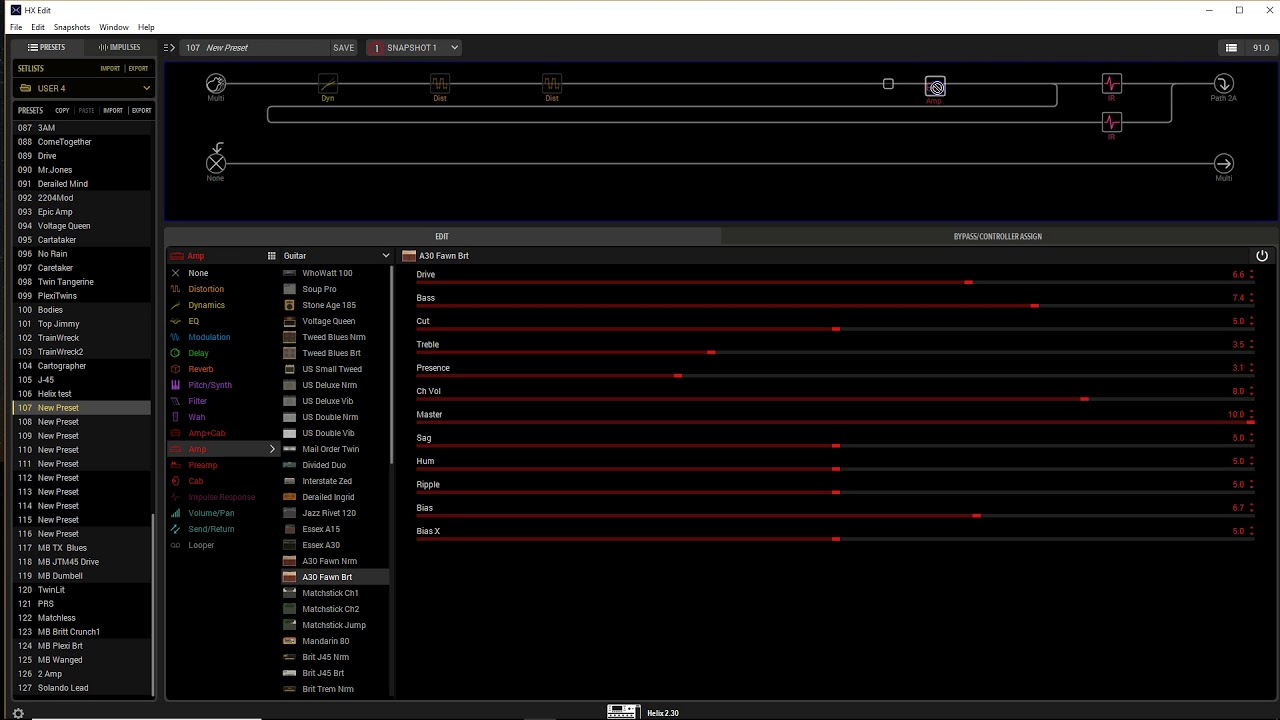Switch to the Impulses tab
1280x720 pixels.
120,47
